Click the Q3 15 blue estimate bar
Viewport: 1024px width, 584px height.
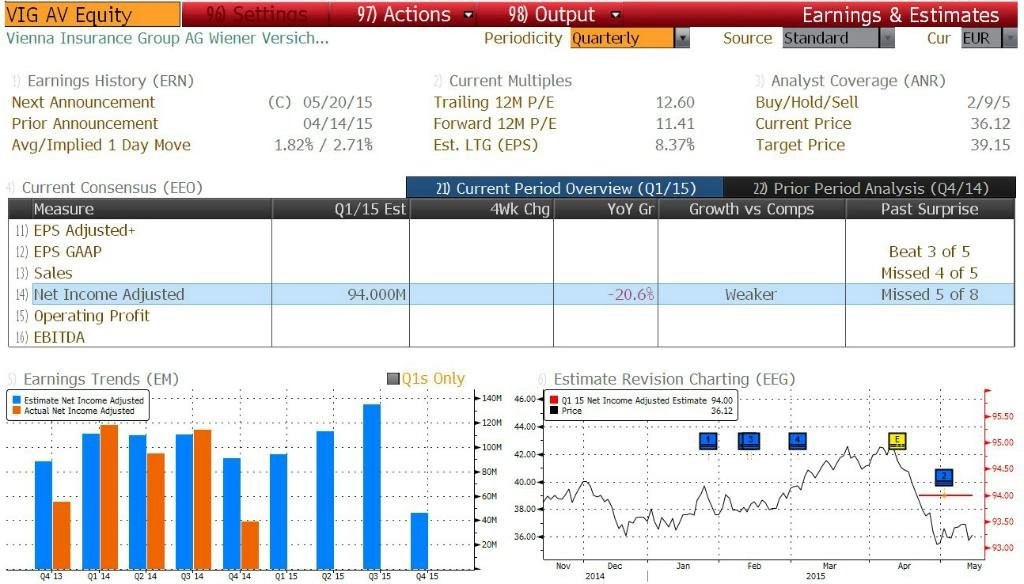pos(372,486)
